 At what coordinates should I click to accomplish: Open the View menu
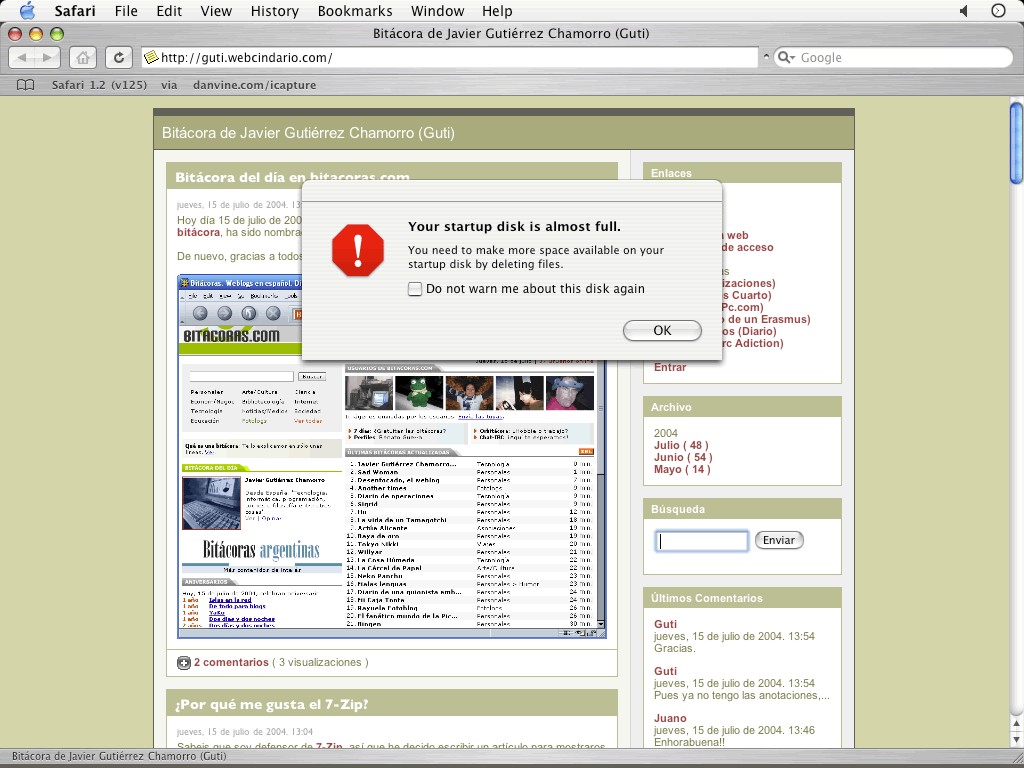click(x=216, y=11)
